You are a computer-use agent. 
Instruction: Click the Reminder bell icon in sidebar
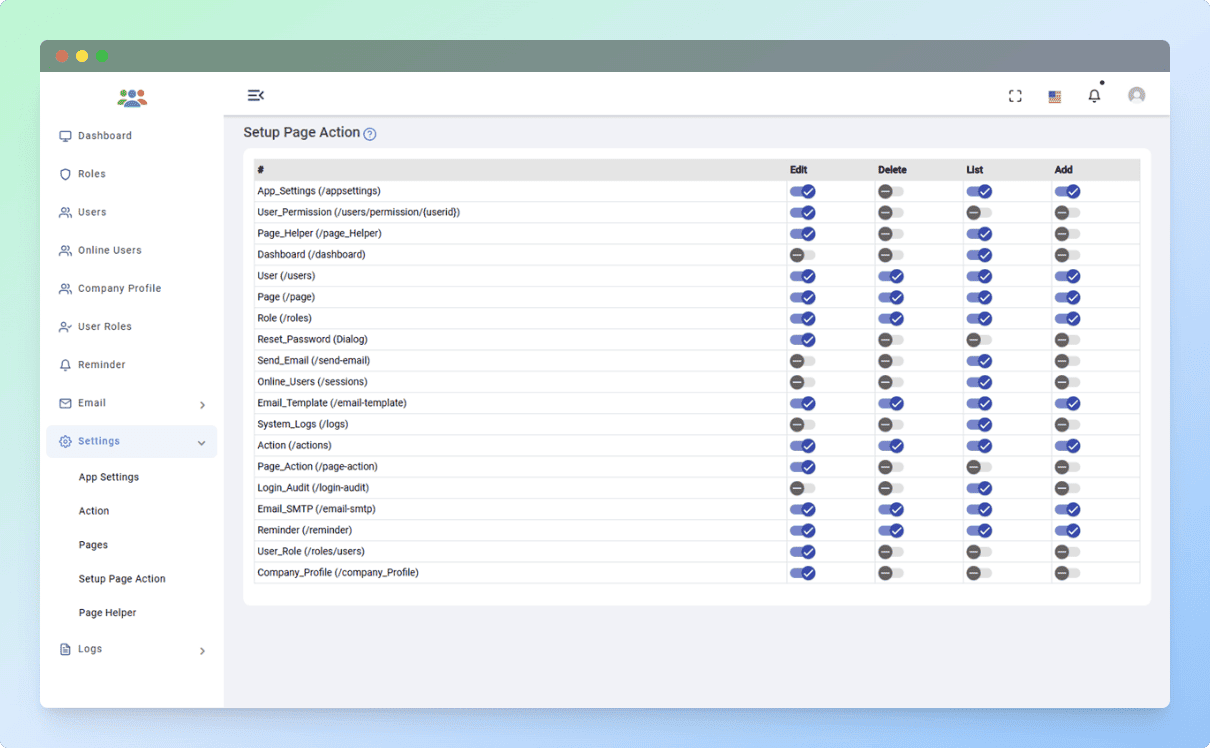[65, 365]
